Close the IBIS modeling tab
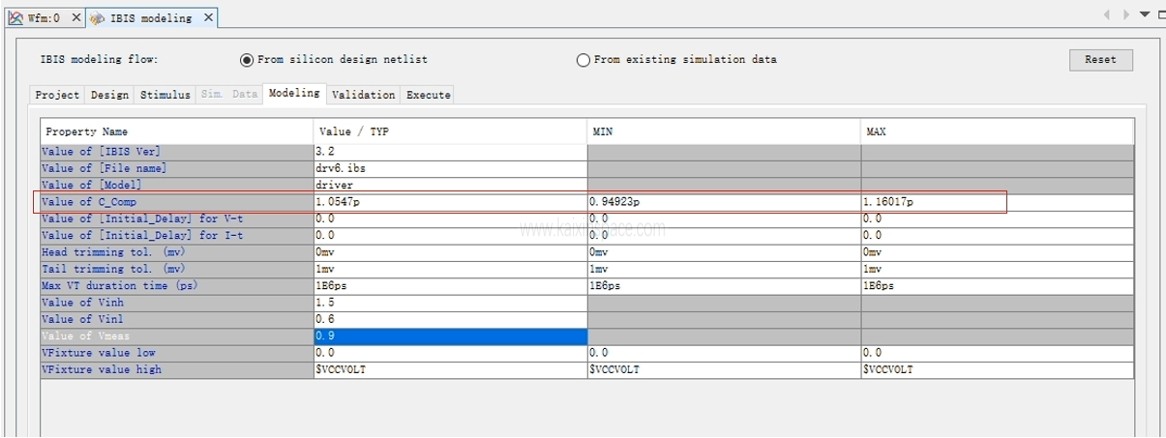The width and height of the screenshot is (1166, 438). [x=208, y=18]
